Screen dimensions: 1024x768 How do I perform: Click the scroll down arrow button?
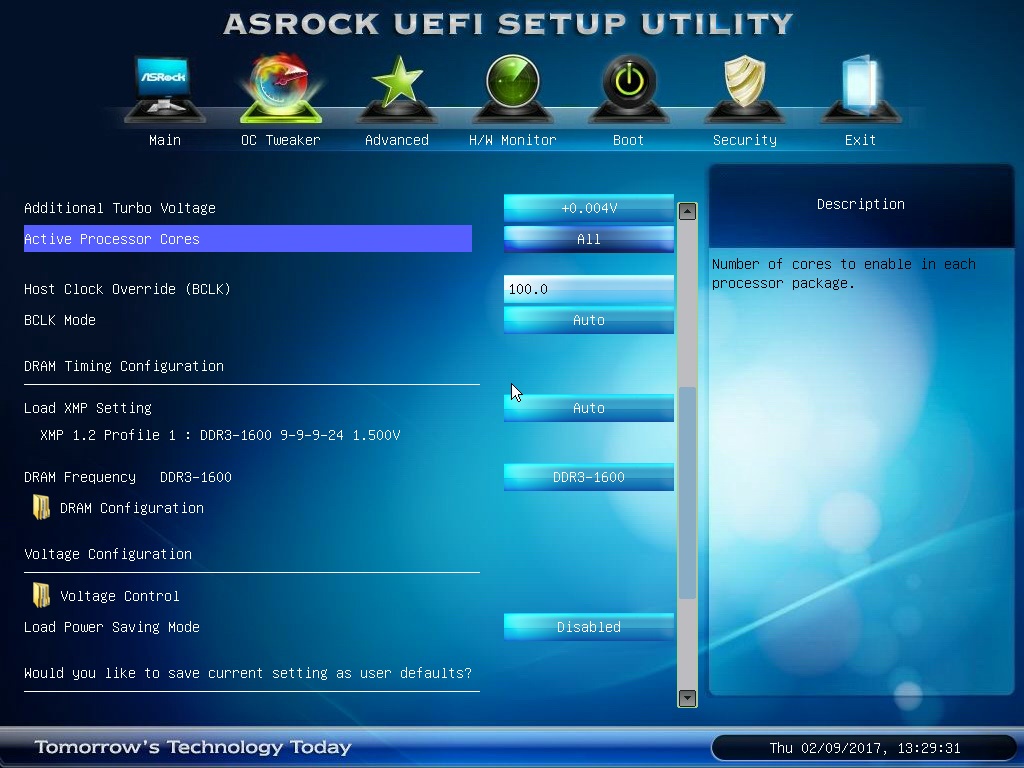coord(687,698)
